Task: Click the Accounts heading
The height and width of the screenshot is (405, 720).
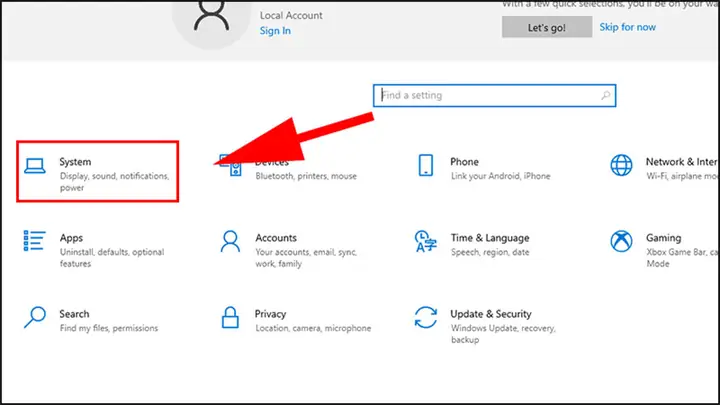Action: (x=276, y=238)
